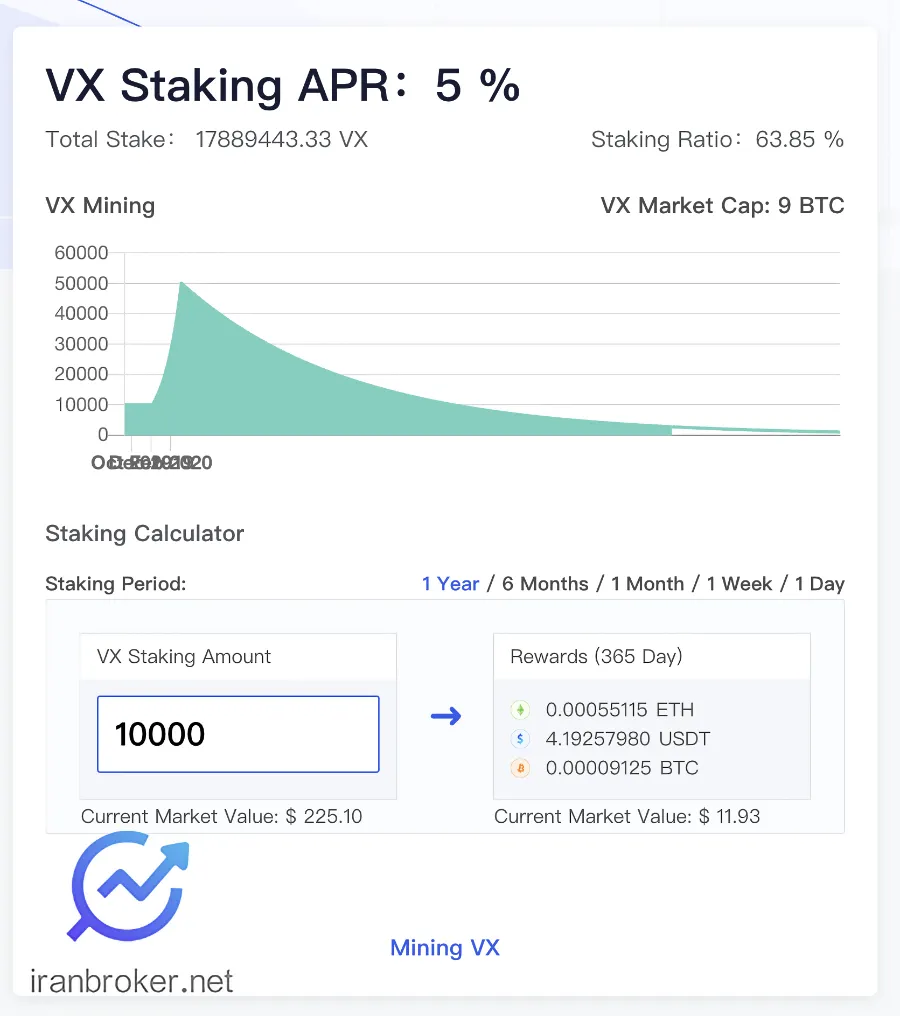Click the iranbroker.net watermark text
The height and width of the screenshot is (1016, 900).
133,981
